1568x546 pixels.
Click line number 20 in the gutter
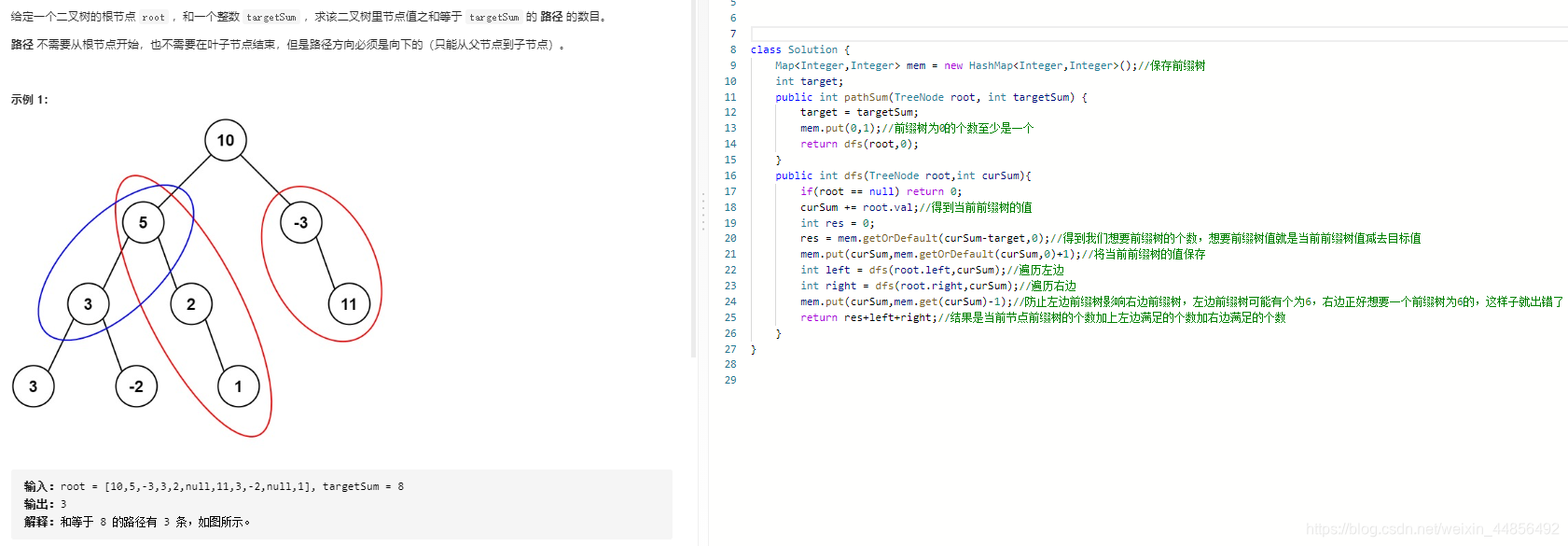(x=730, y=238)
